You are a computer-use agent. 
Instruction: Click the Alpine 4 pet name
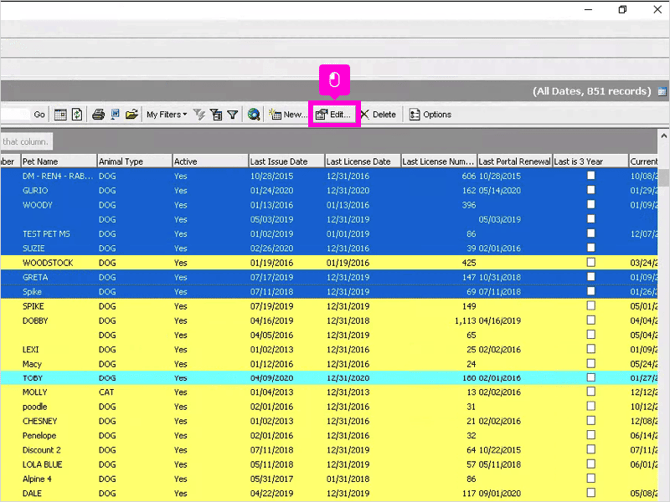point(37,479)
